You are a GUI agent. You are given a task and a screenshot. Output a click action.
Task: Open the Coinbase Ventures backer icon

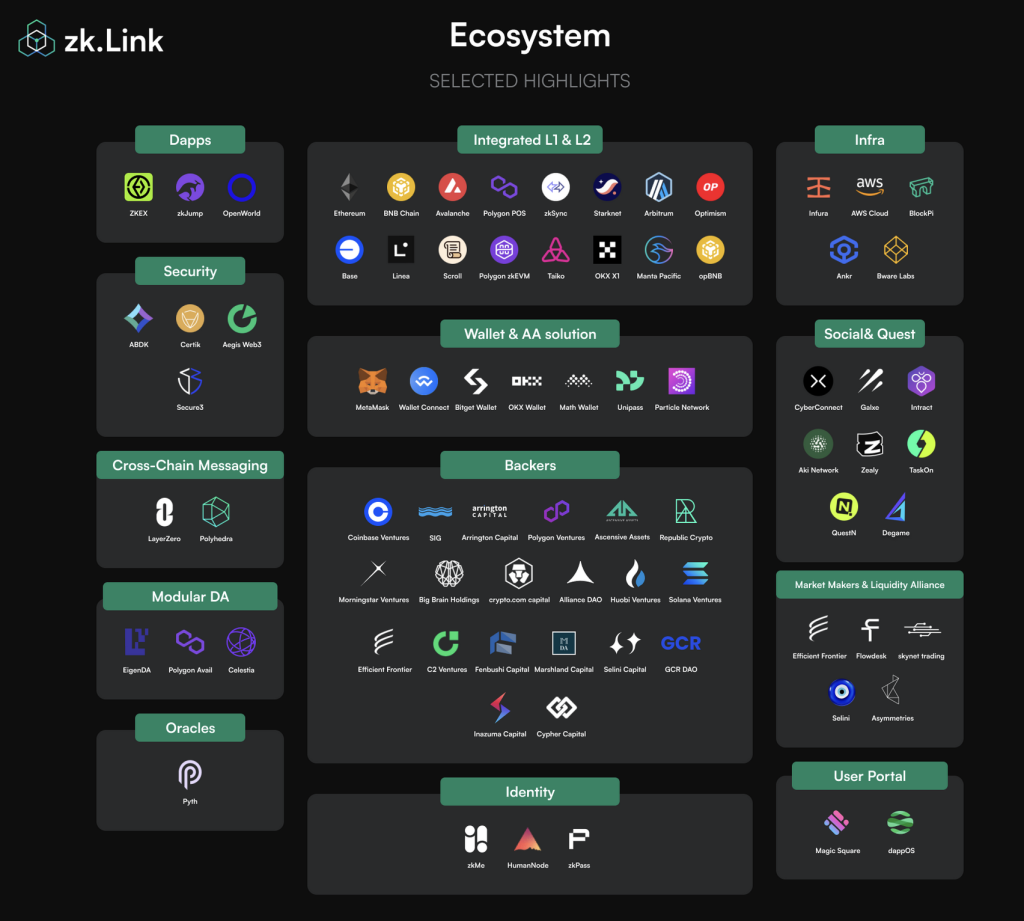click(378, 512)
